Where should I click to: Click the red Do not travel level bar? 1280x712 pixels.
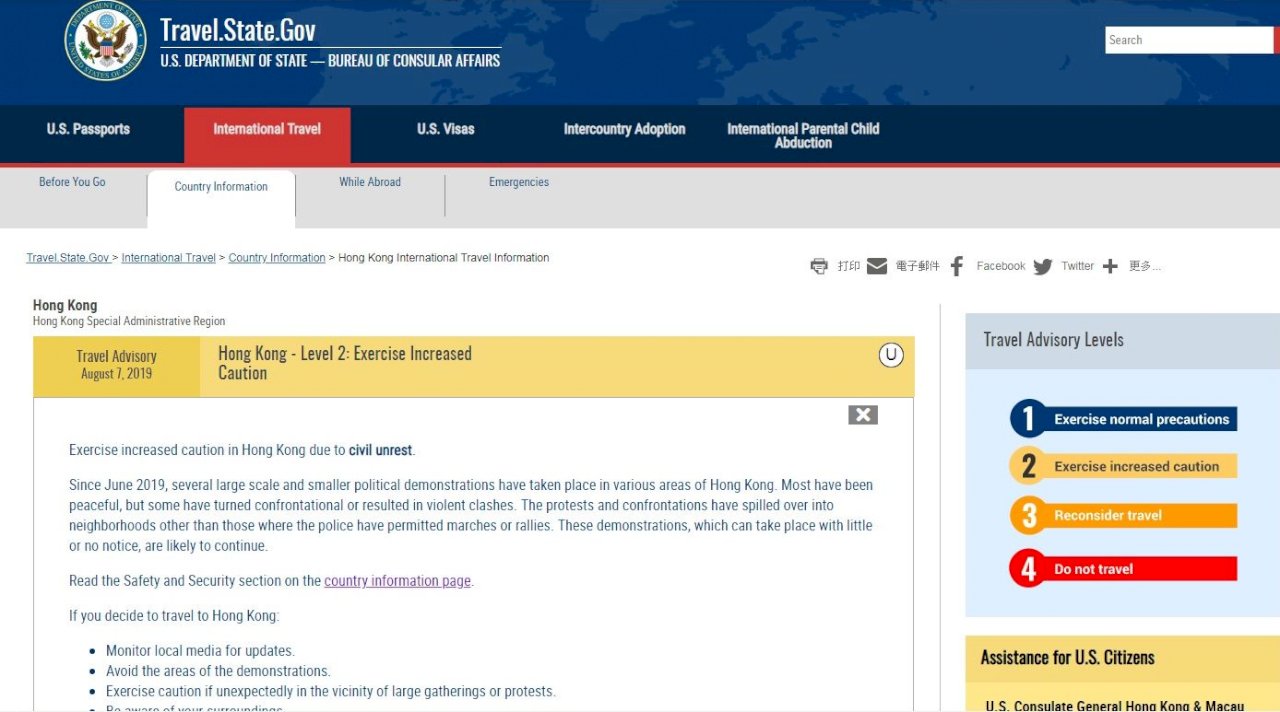tap(1124, 569)
